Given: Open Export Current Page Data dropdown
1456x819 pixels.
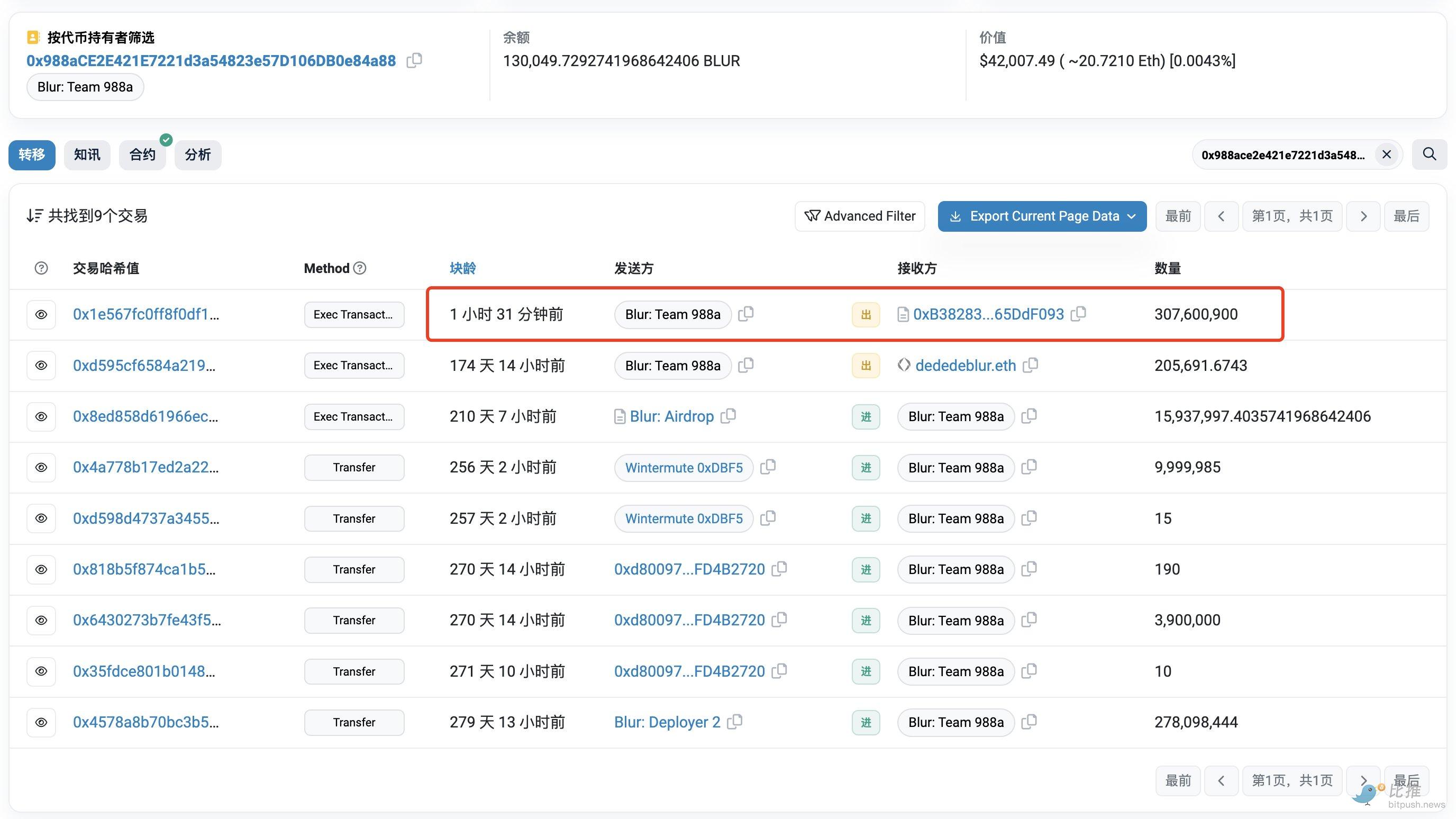Looking at the screenshot, I should [x=1042, y=216].
